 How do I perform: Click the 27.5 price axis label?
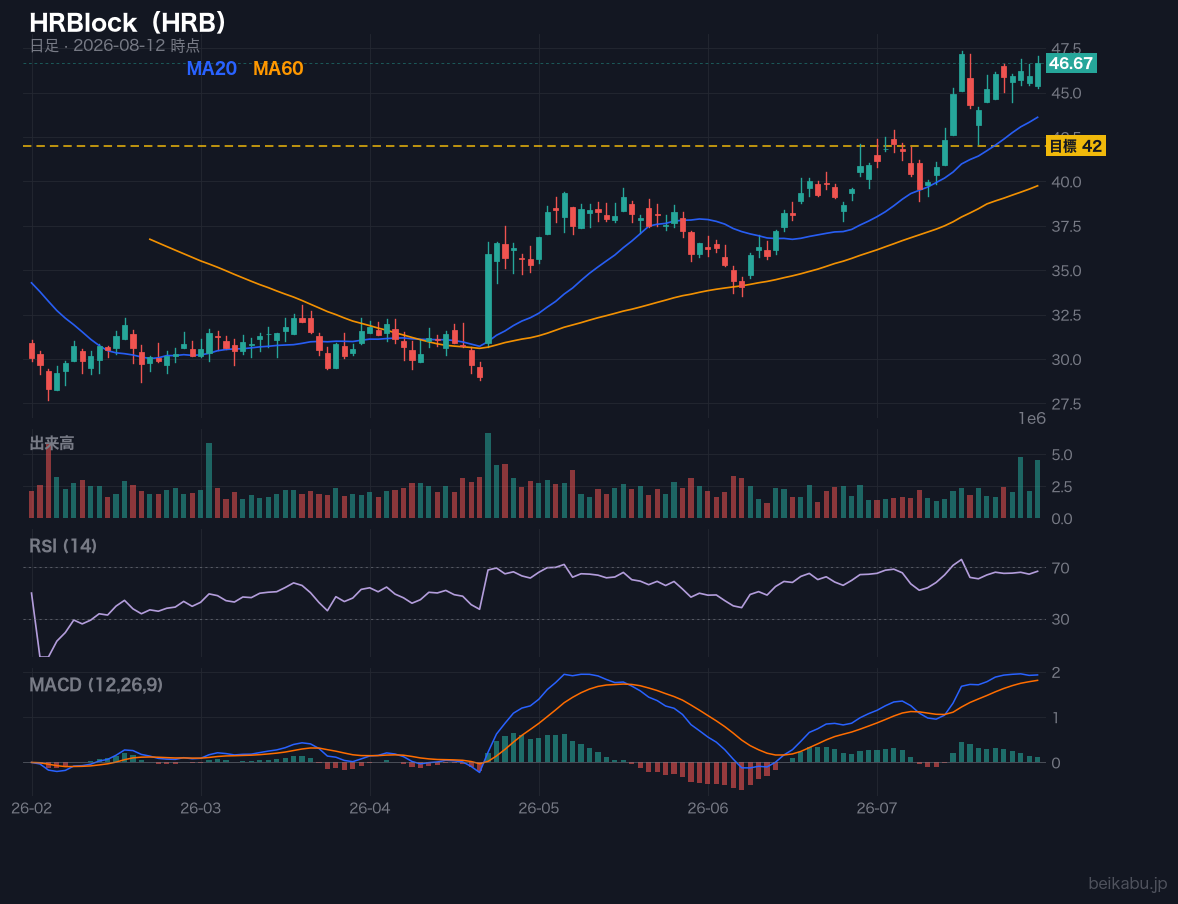pos(1066,404)
